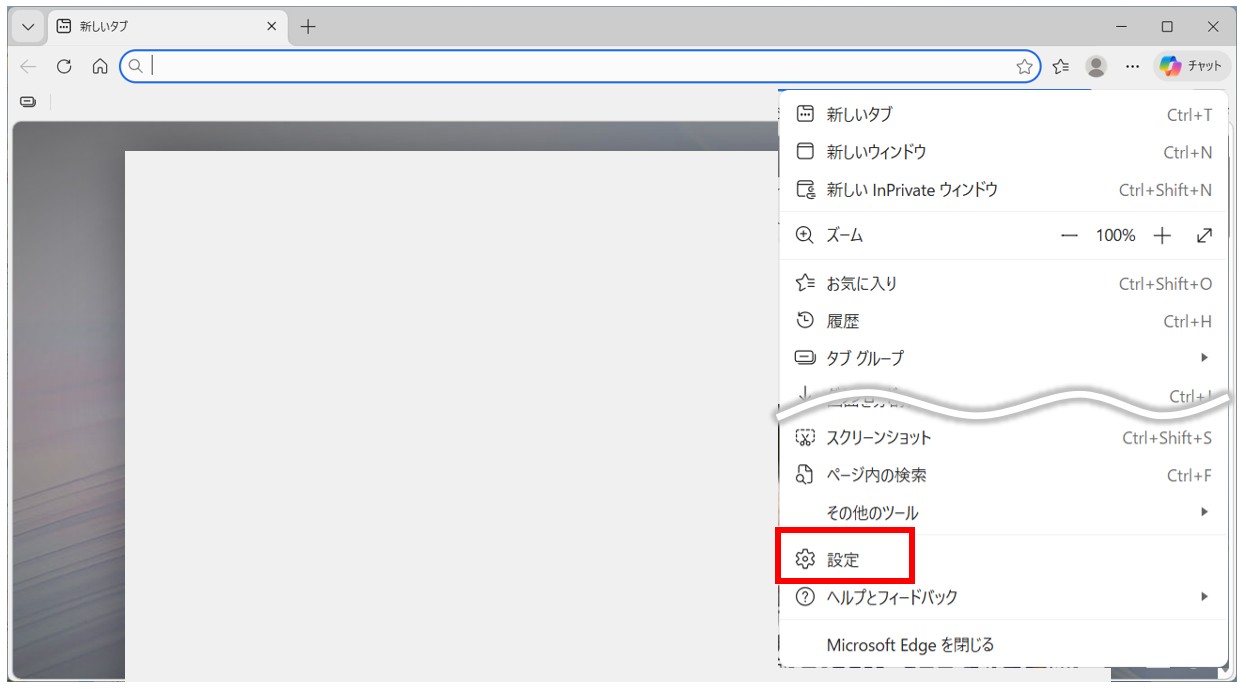Click zoom increase plus control
This screenshot has width=1246, height=689.
(x=1161, y=235)
